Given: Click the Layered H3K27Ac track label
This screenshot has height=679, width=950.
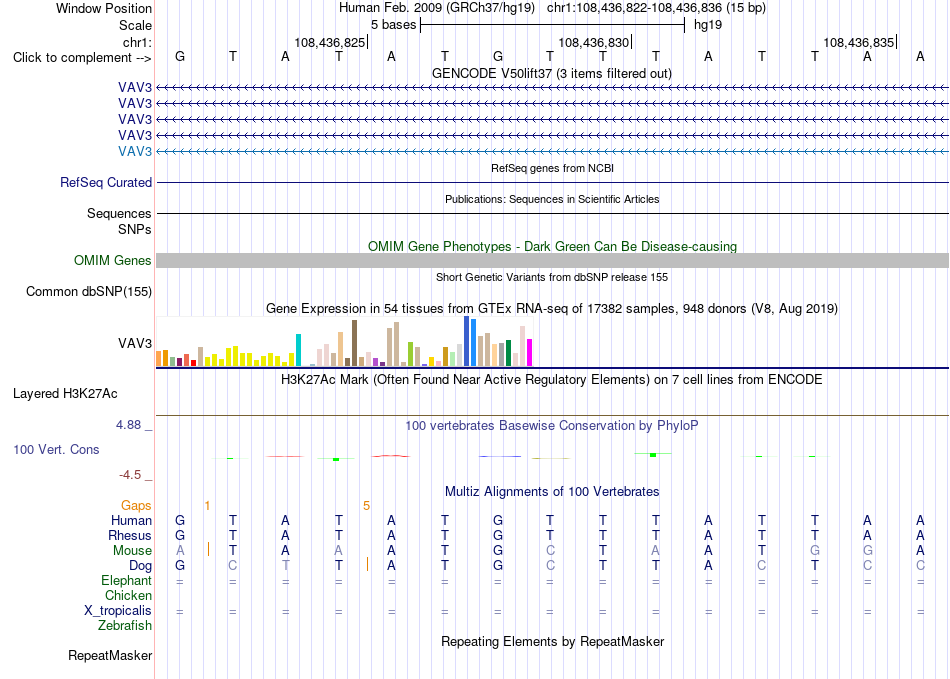Looking at the screenshot, I should [65, 394].
